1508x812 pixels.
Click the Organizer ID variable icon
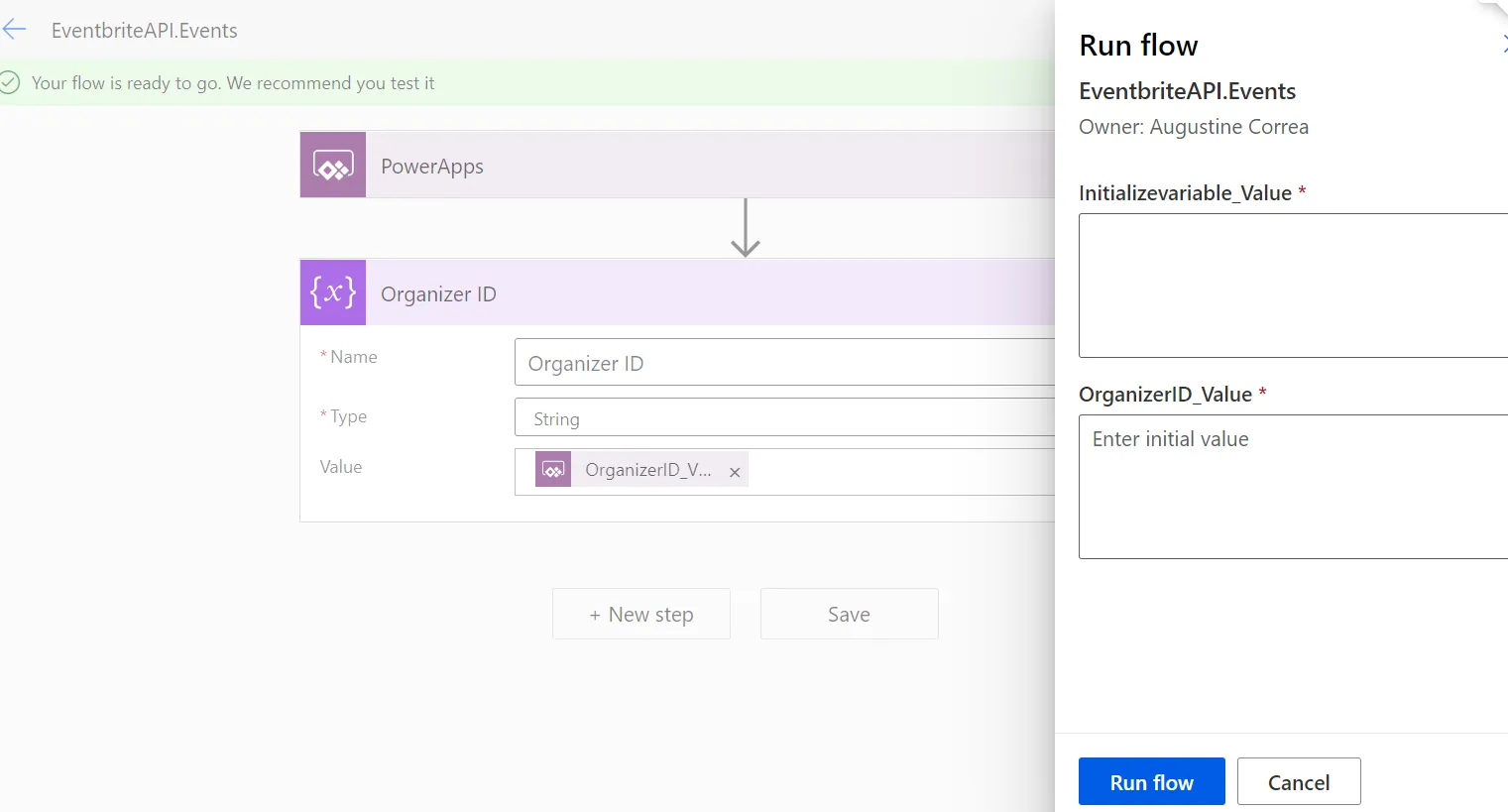pos(333,293)
